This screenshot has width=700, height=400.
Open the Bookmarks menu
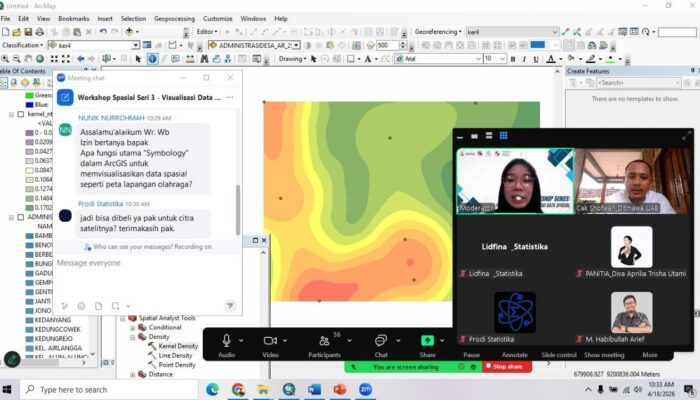tap(74, 19)
